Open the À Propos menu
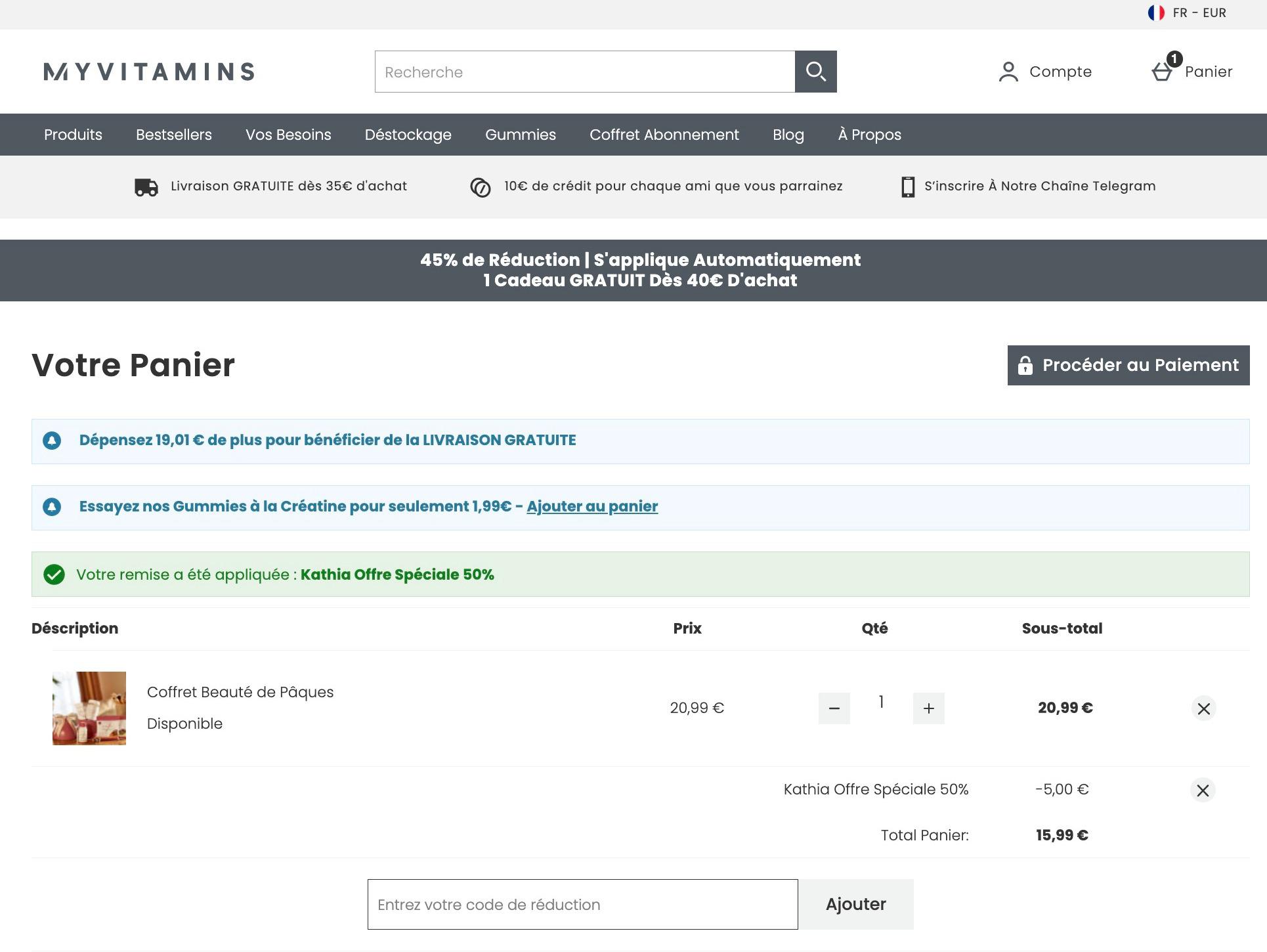This screenshot has width=1267, height=952. pyautogui.click(x=870, y=135)
